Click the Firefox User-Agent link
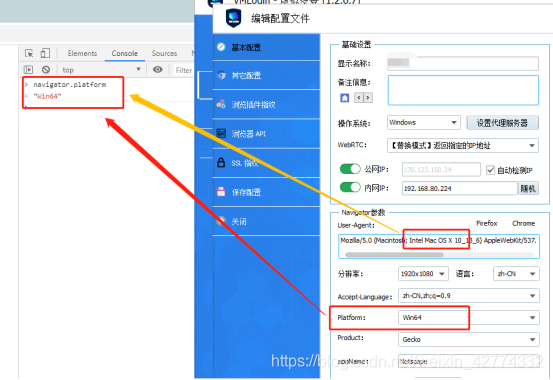This screenshot has width=553, height=380. pos(486,223)
